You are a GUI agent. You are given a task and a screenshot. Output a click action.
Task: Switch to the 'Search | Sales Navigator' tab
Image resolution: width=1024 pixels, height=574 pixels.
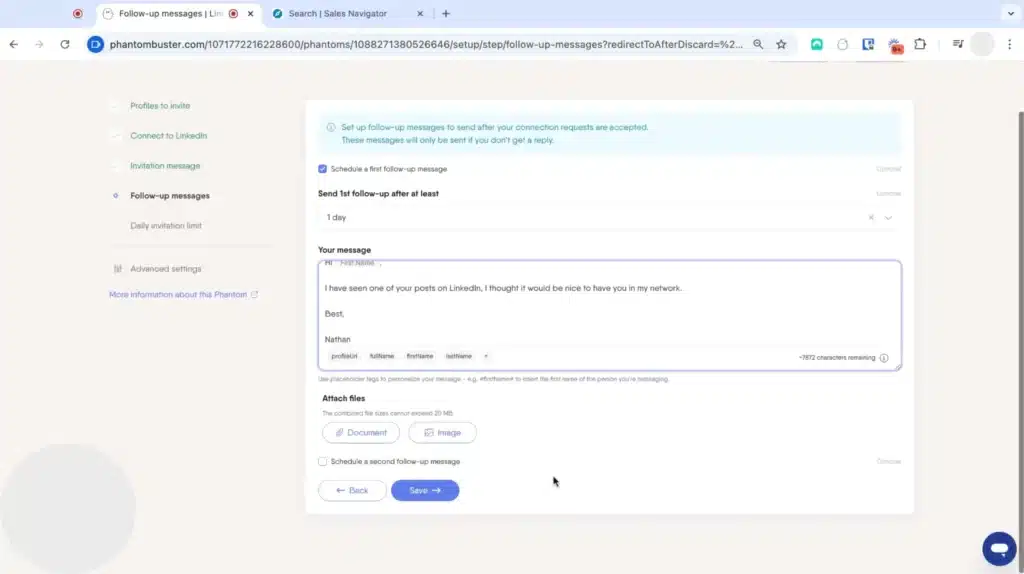[337, 14]
